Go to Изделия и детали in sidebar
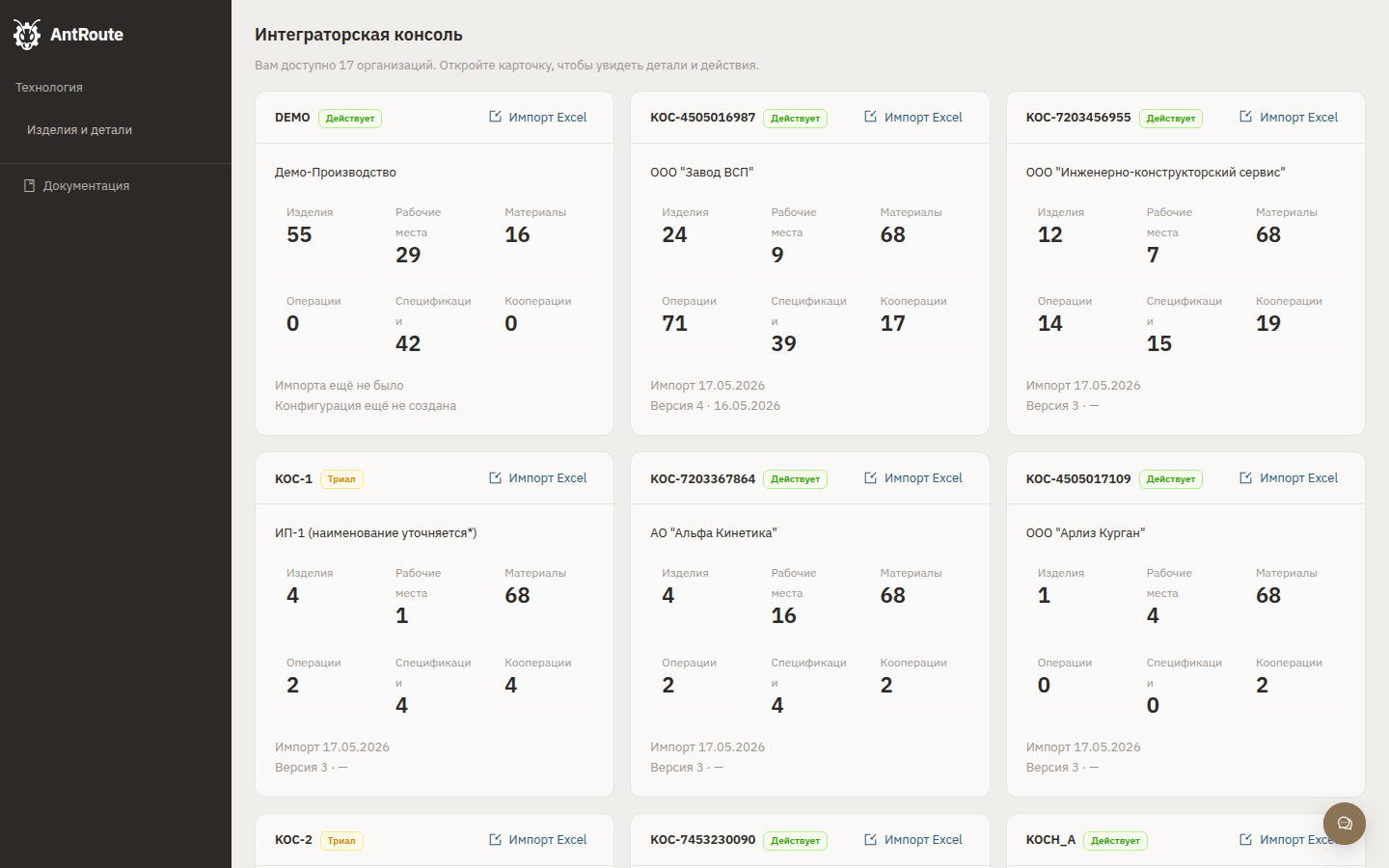1389x868 pixels. (x=79, y=129)
